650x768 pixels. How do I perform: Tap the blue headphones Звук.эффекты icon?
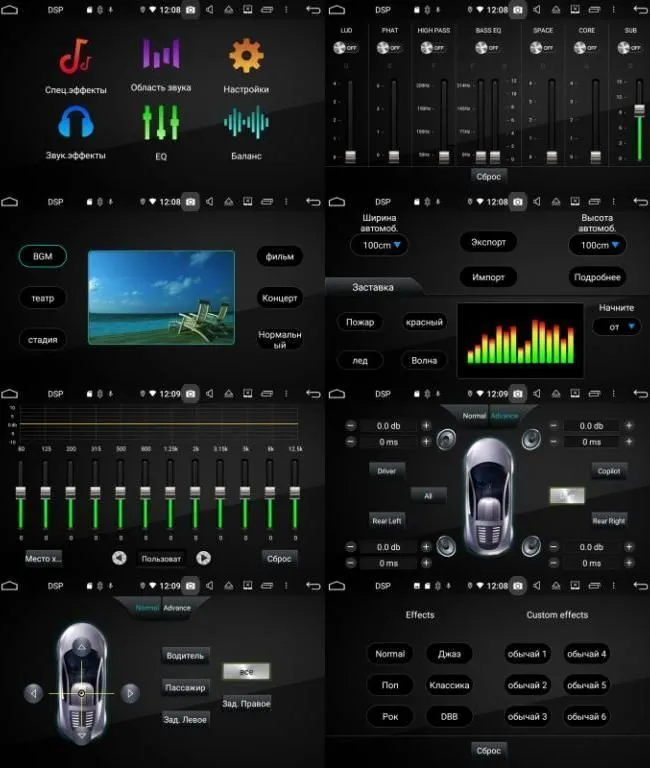[x=75, y=123]
